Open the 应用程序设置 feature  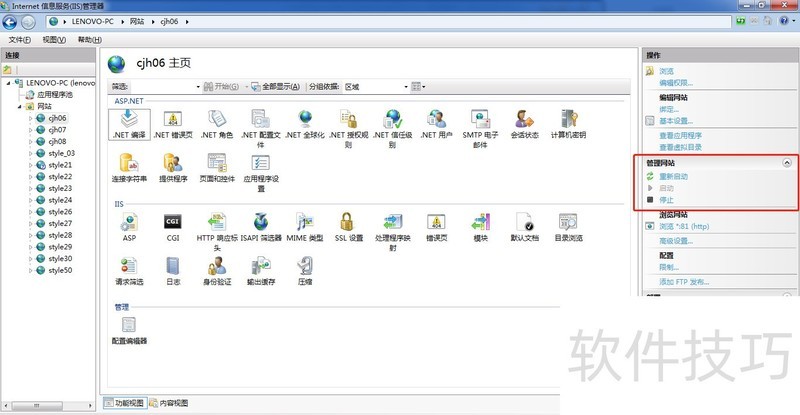261,173
